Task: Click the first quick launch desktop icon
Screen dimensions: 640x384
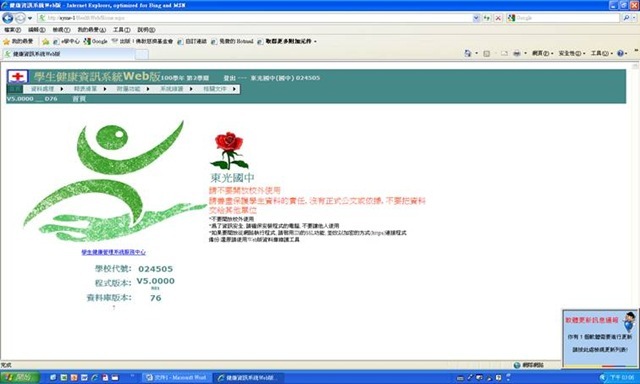Action: [x=53, y=378]
